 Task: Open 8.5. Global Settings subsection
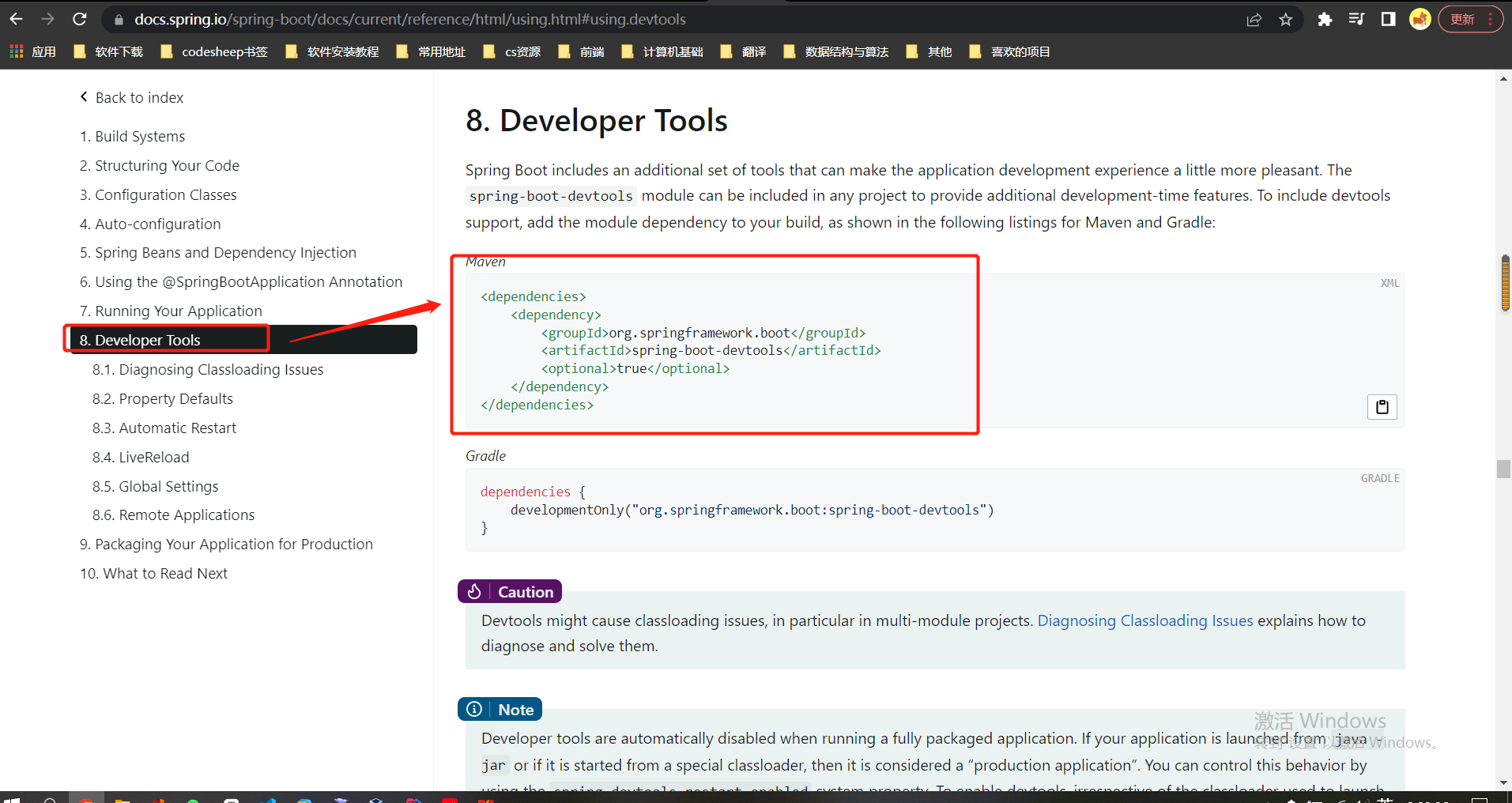tap(155, 486)
